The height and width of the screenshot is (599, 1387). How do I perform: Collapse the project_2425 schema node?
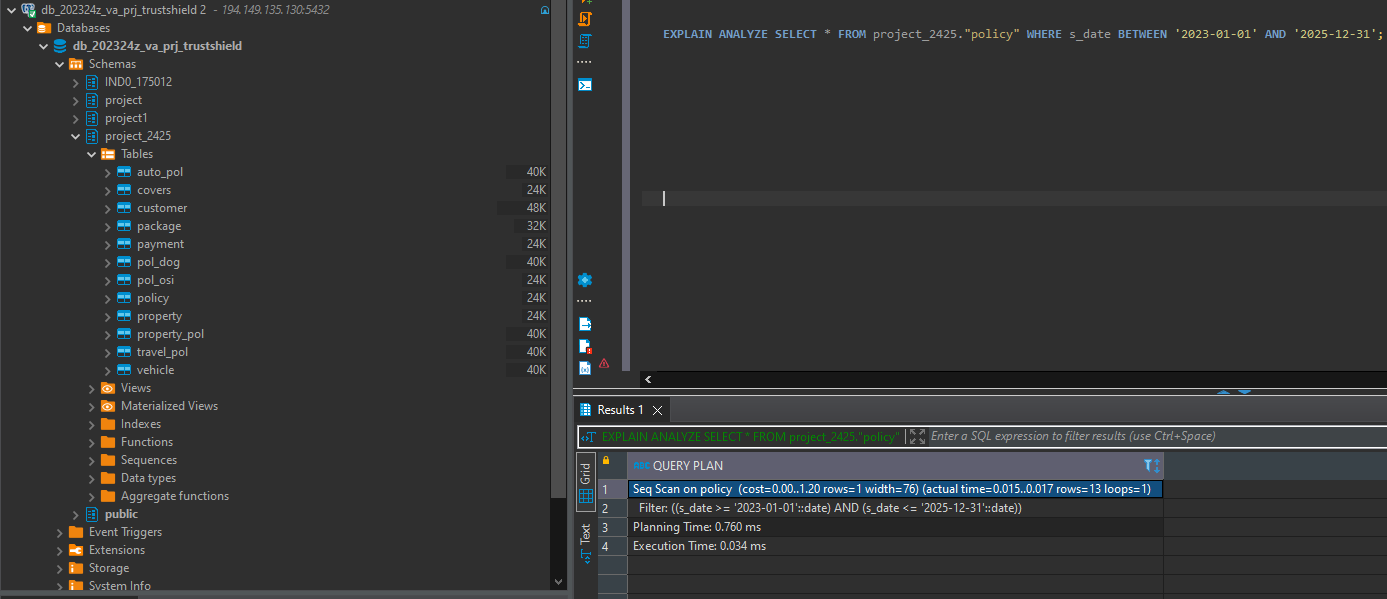click(76, 136)
